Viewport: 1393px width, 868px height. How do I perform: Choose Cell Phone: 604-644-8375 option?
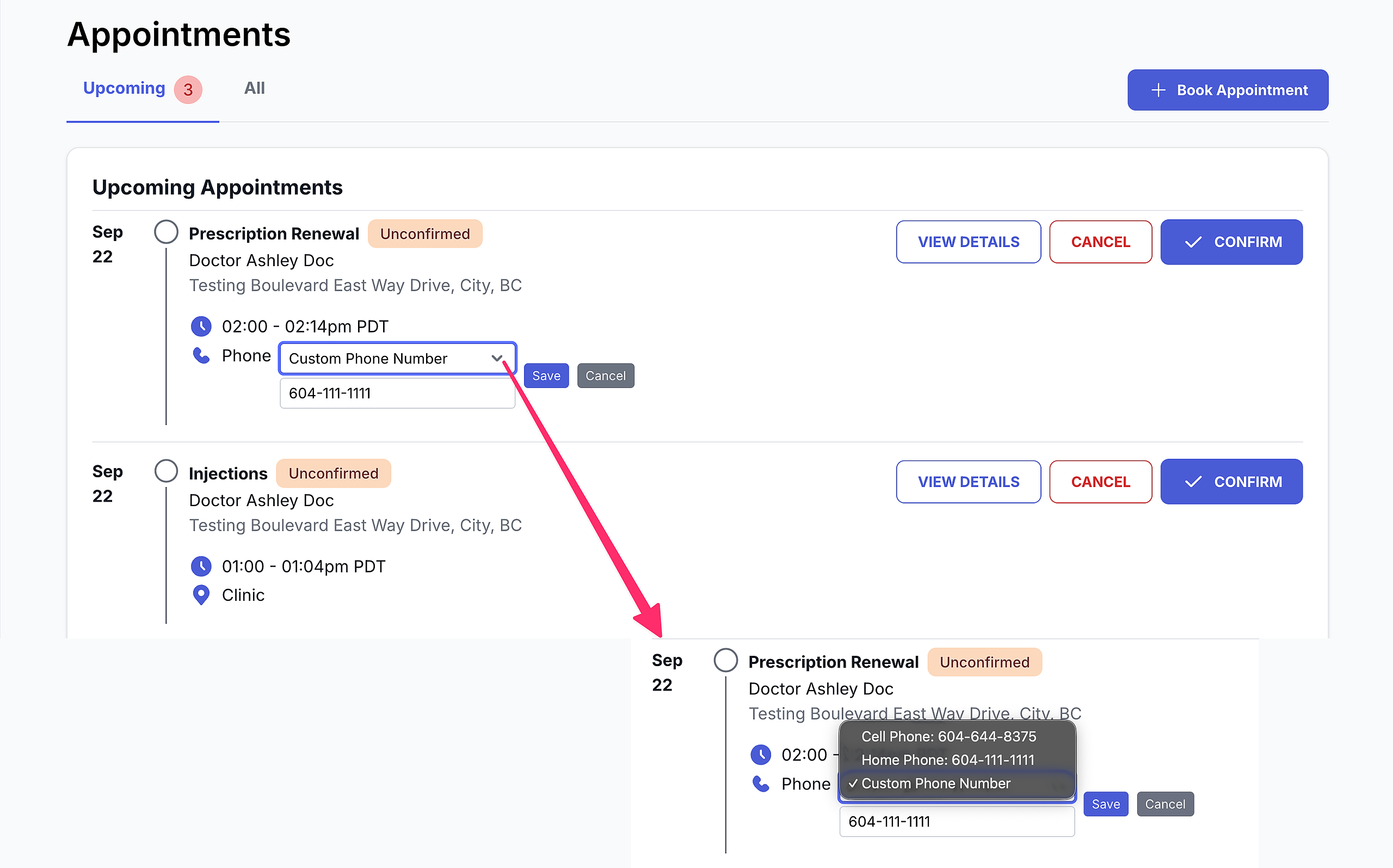click(x=948, y=736)
